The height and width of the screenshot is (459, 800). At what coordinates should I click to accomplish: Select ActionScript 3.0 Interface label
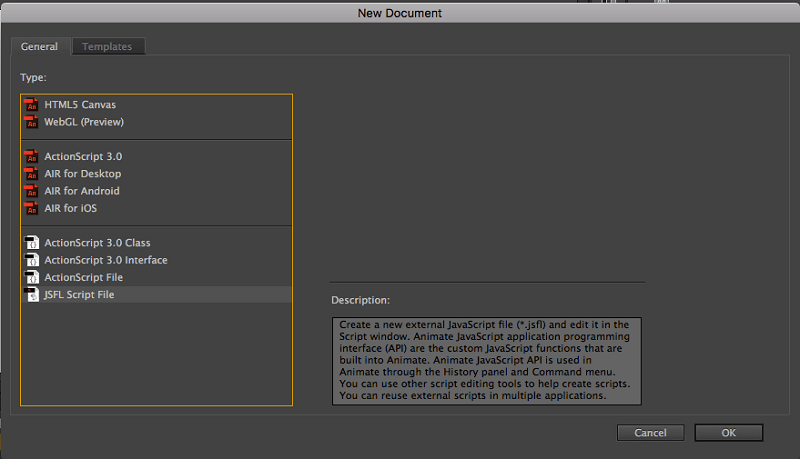pyautogui.click(x=106, y=260)
